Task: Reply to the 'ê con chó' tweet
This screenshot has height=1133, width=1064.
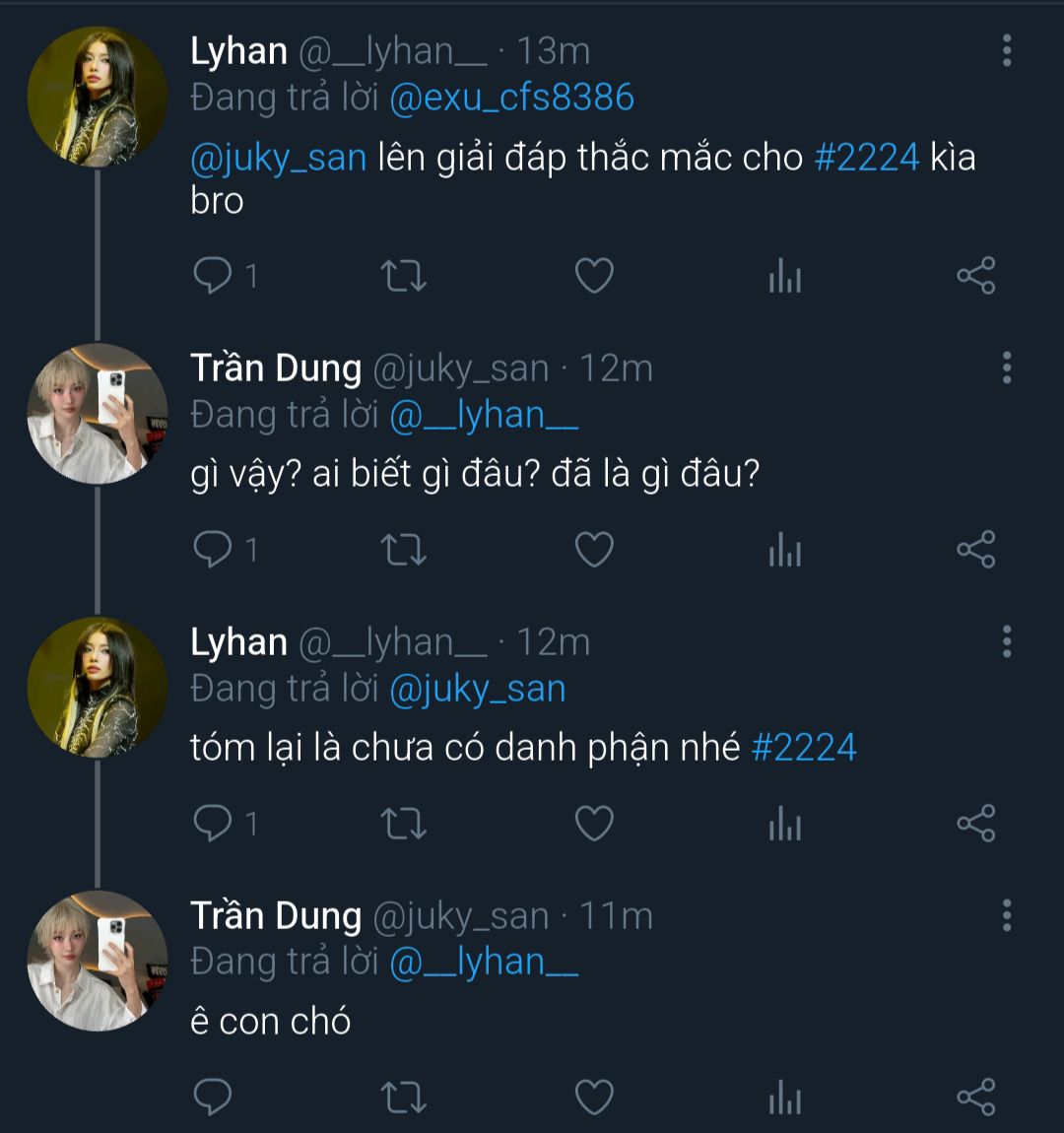Action: [212, 1097]
